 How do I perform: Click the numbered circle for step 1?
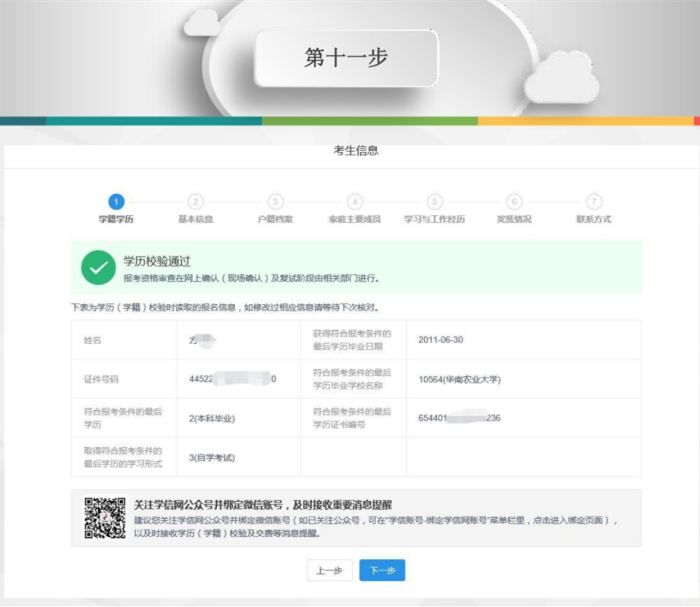[115, 201]
